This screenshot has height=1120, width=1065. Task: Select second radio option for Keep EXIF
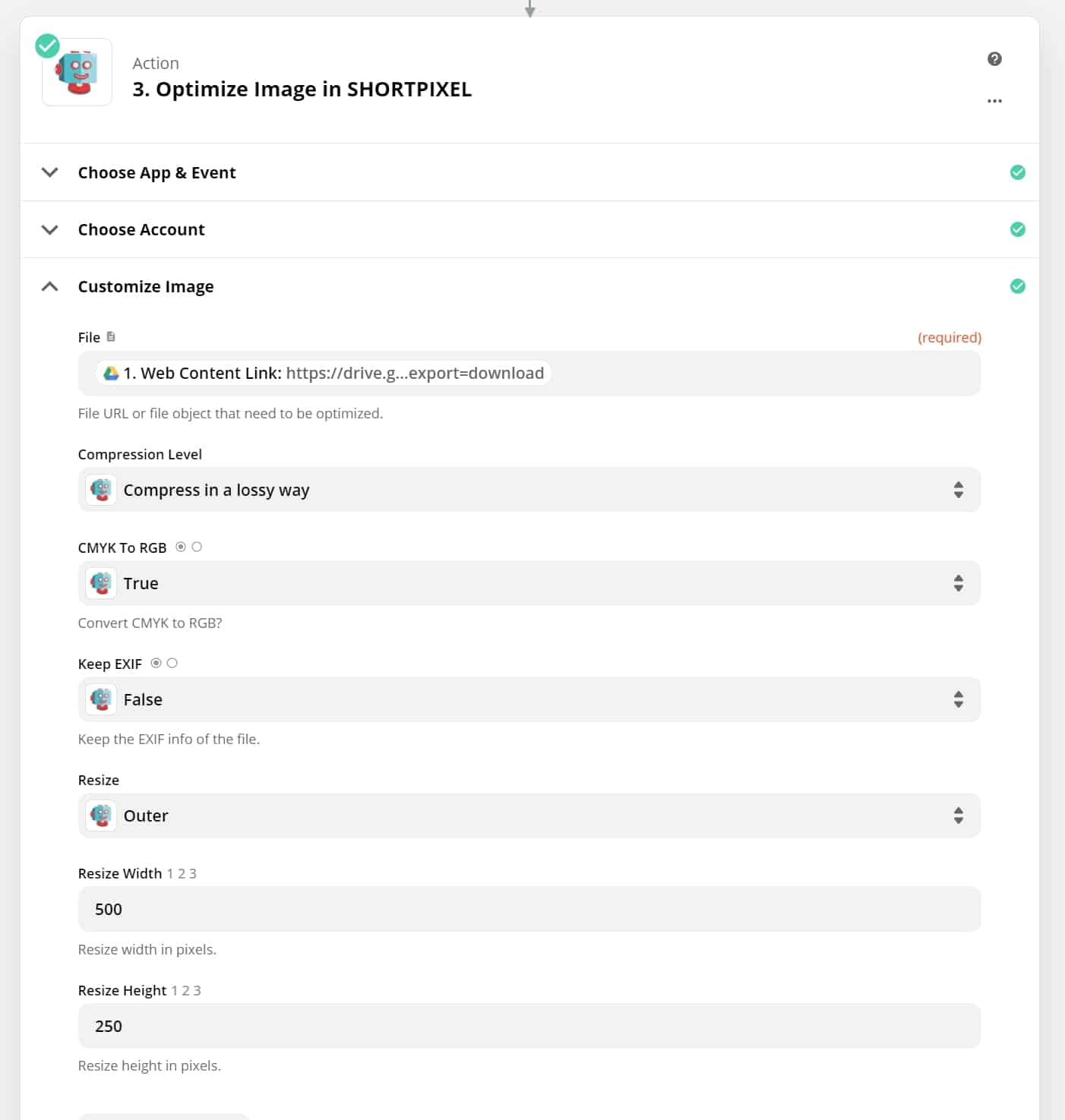[x=172, y=663]
